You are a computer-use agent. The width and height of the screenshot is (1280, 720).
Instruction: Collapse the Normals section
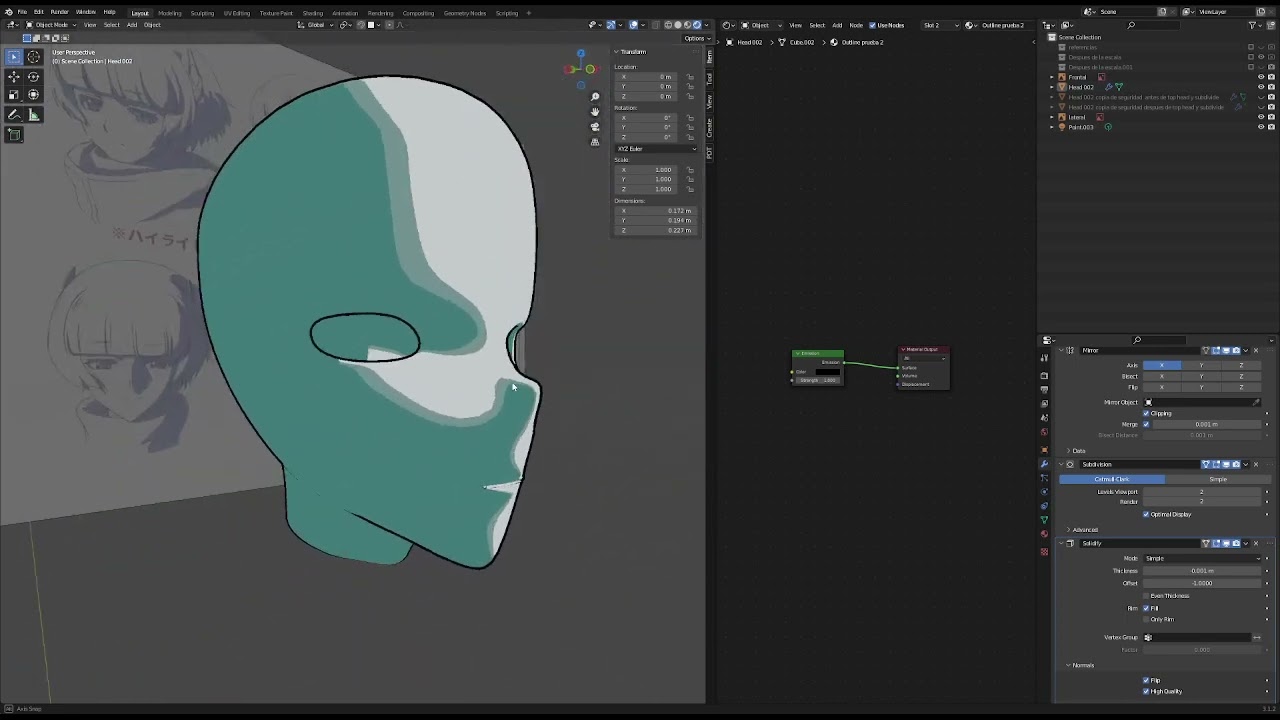(1069, 665)
